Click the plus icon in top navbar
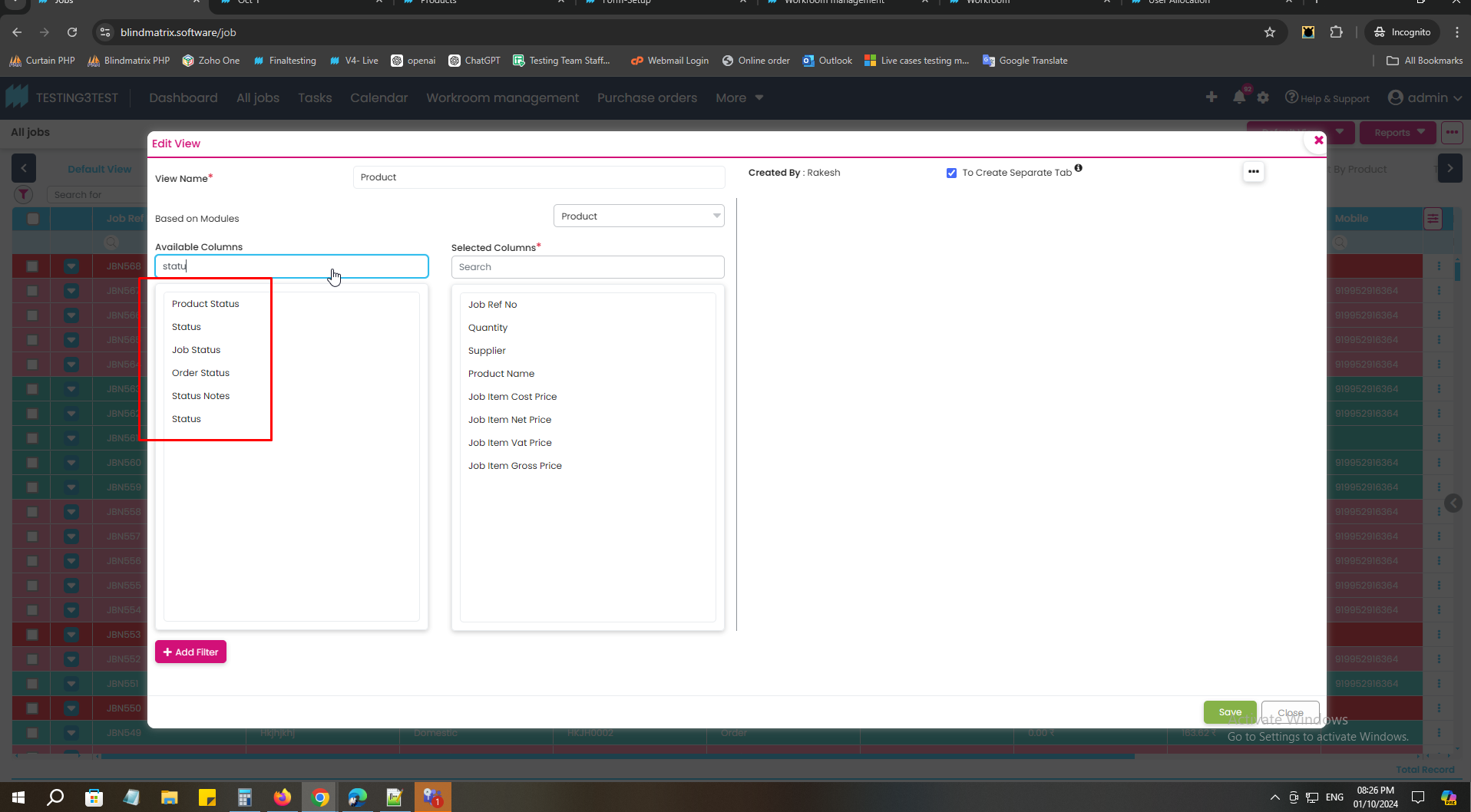 (1212, 97)
